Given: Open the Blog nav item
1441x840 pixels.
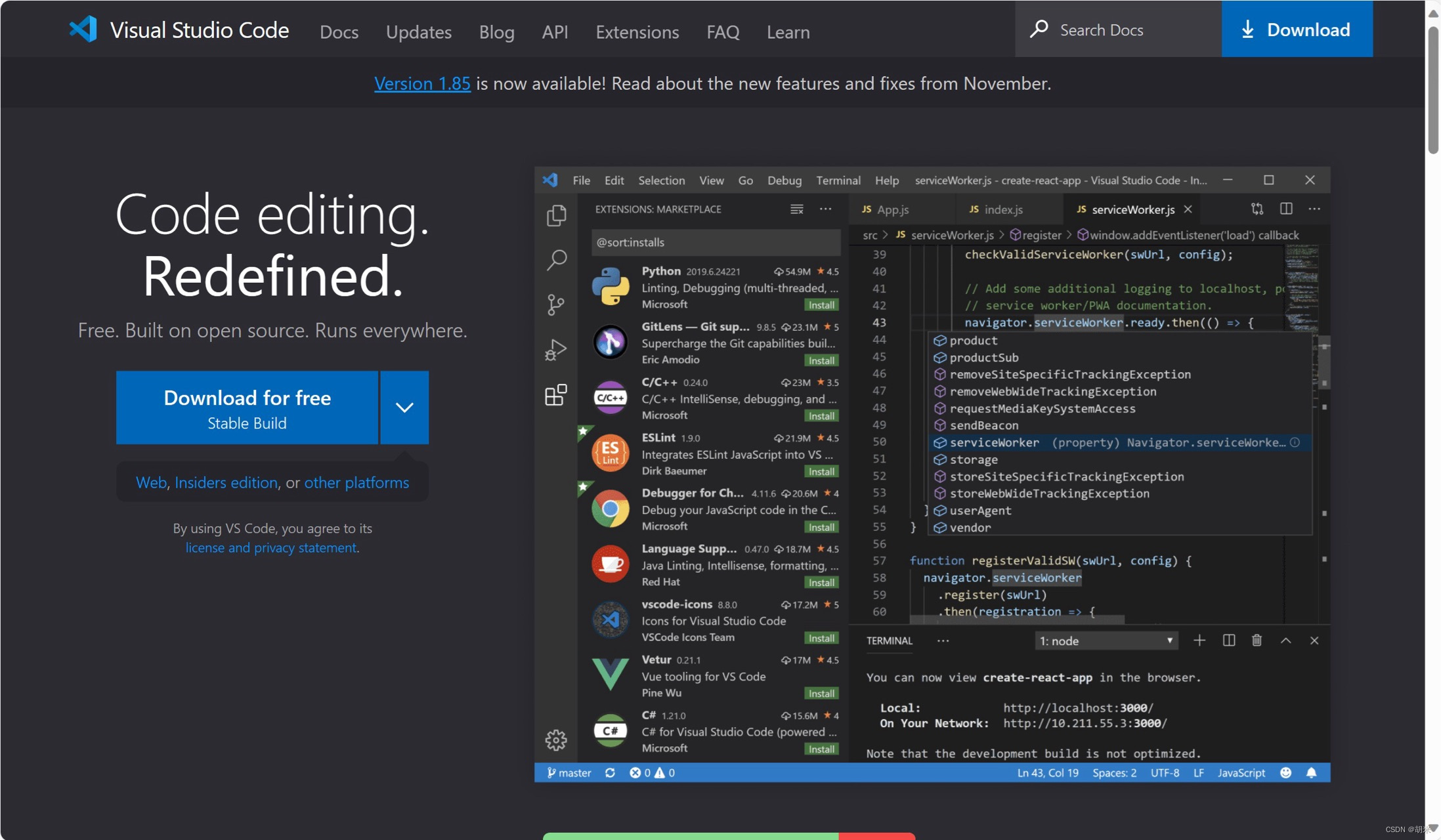Looking at the screenshot, I should point(496,31).
